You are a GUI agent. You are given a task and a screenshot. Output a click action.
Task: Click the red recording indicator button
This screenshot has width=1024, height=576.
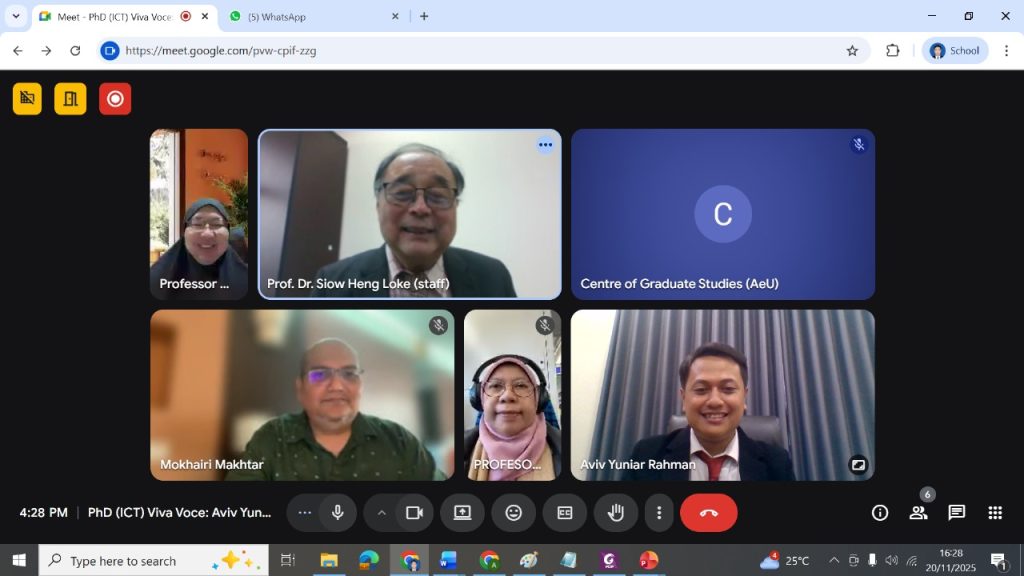(115, 99)
